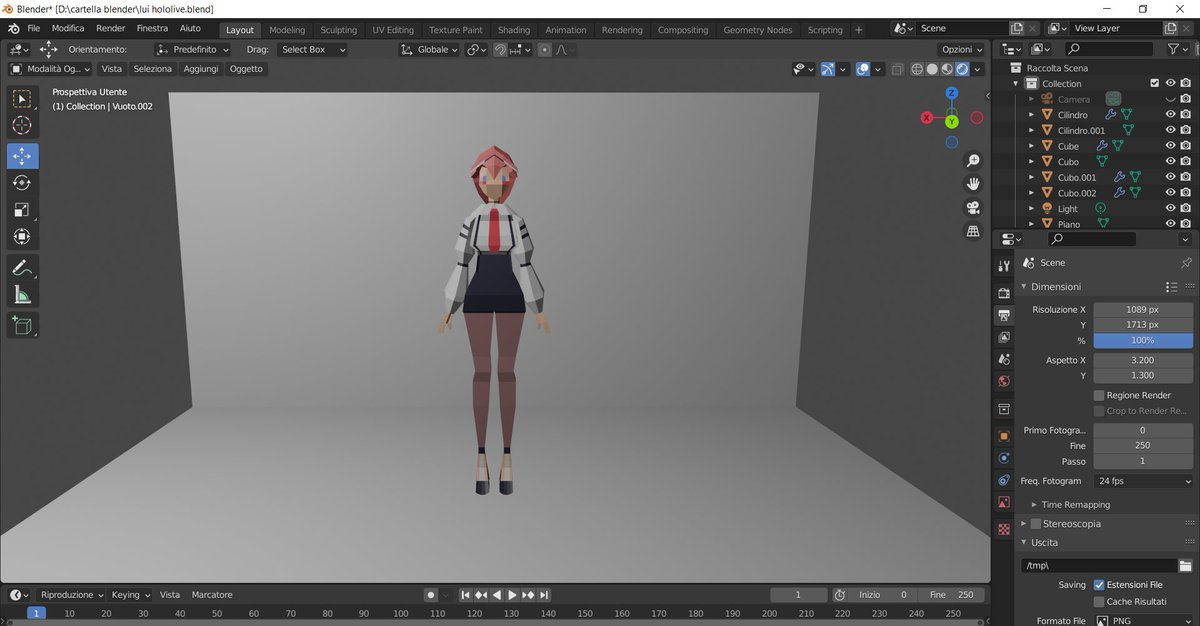Open the View Layer properties tab
Image resolution: width=1200 pixels, height=626 pixels.
tap(1004, 337)
